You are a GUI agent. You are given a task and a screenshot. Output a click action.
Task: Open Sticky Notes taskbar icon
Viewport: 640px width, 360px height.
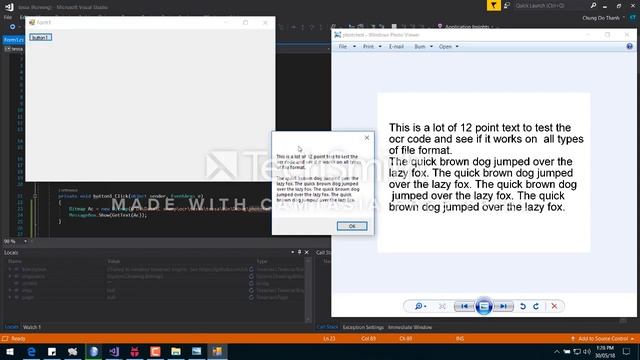(52, 351)
